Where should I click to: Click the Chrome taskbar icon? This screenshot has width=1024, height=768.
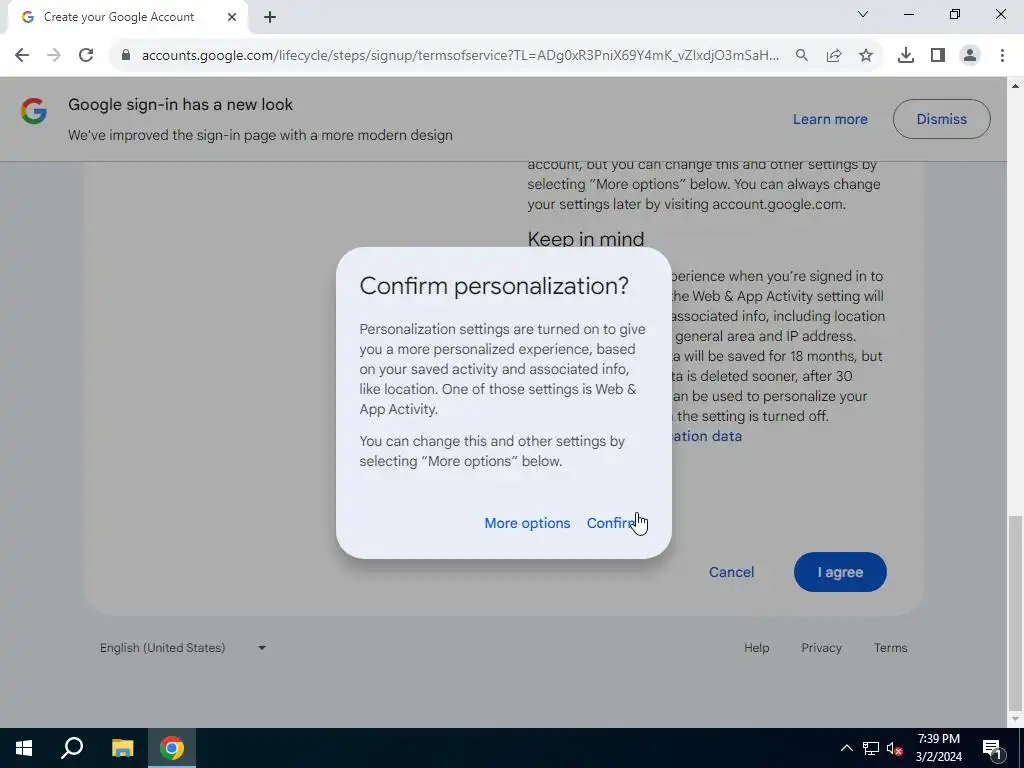pyautogui.click(x=172, y=748)
